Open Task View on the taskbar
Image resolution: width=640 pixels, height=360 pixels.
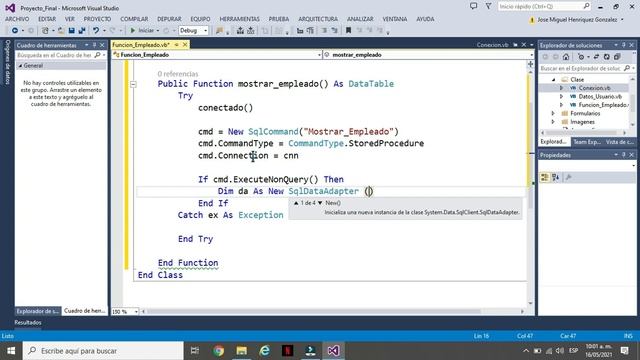[195, 351]
